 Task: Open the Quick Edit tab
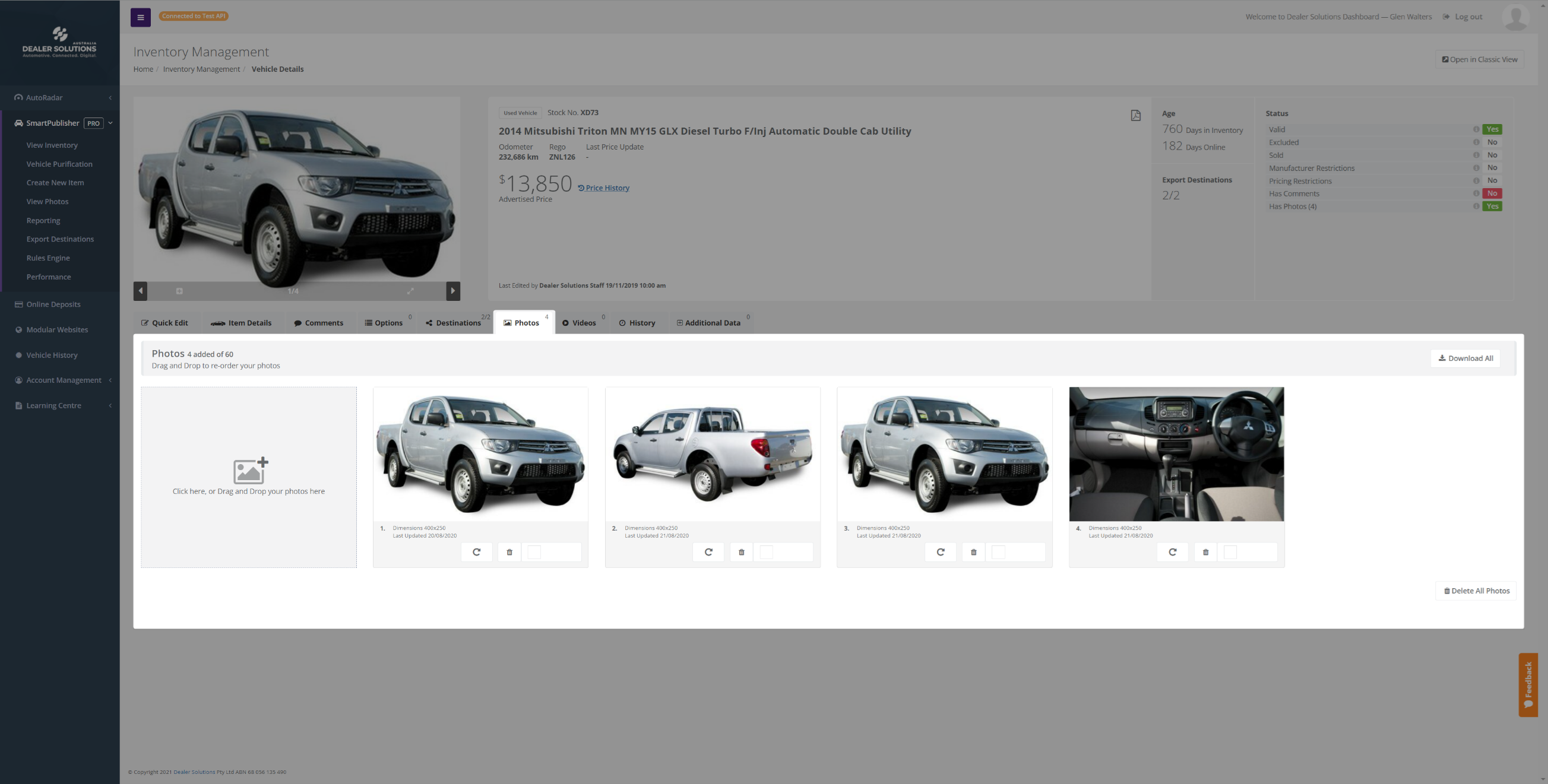[x=164, y=323]
